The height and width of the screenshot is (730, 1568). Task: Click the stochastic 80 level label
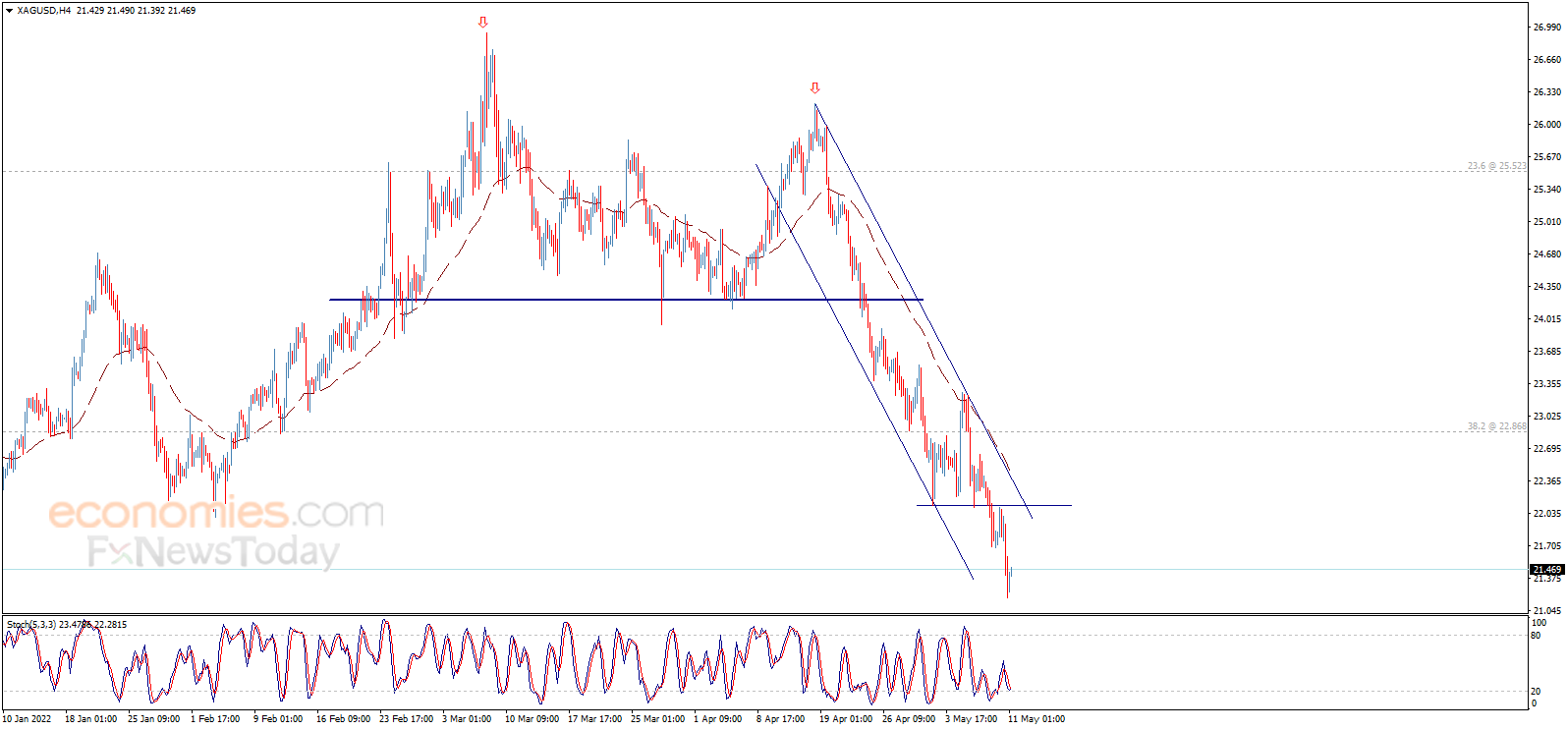point(1536,636)
